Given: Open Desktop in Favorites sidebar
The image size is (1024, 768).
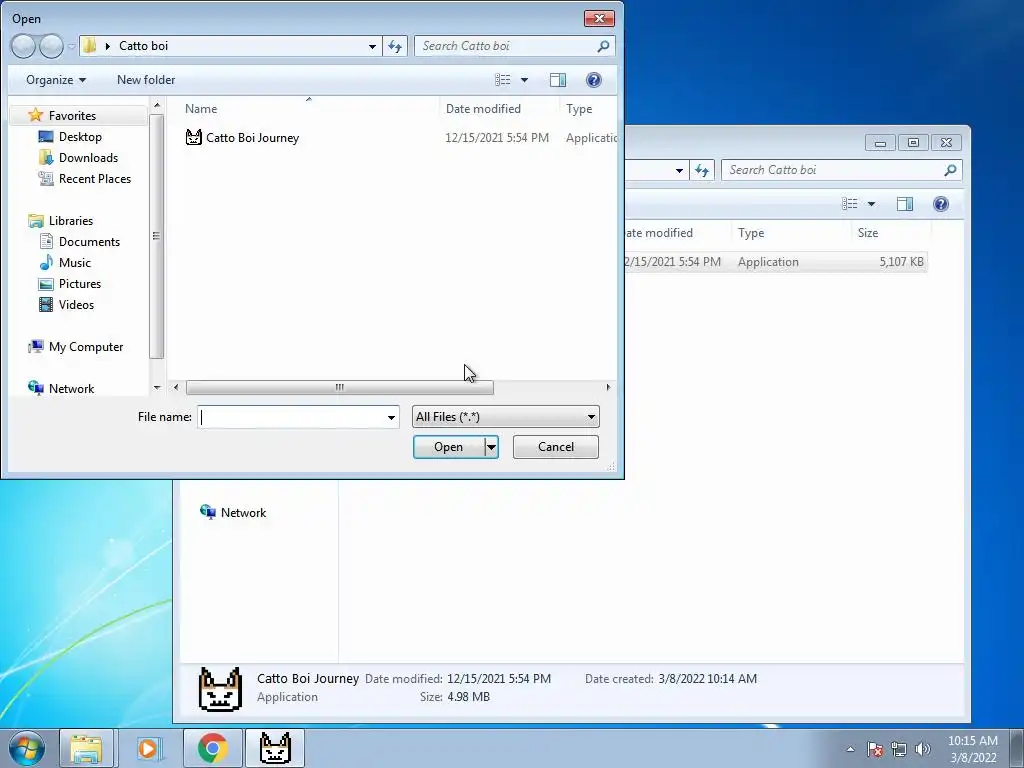Looking at the screenshot, I should [x=80, y=136].
